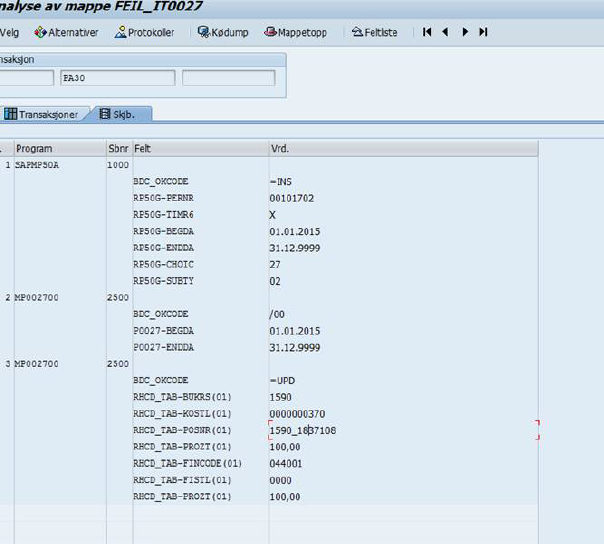
Task: Select value 00101702
Action: pos(292,198)
